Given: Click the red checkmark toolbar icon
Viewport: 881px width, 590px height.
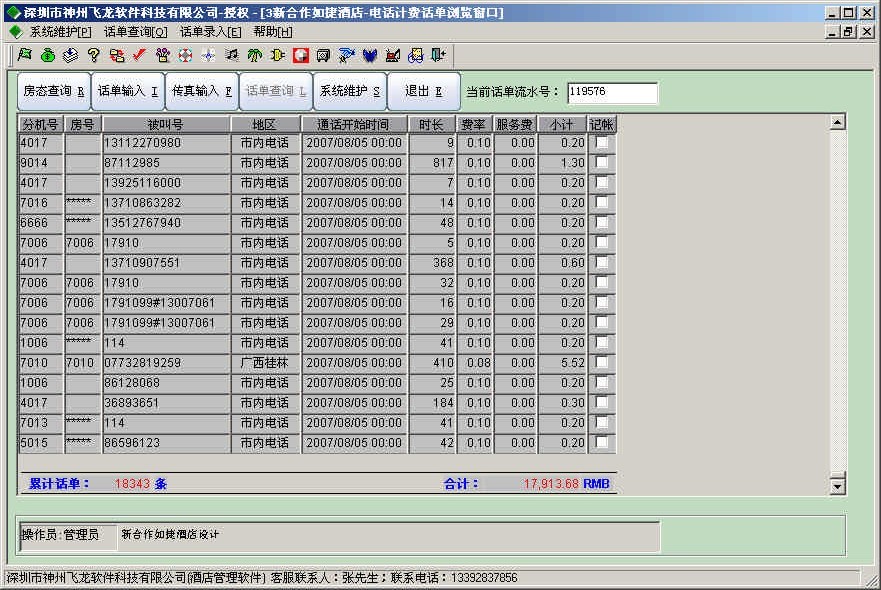Looking at the screenshot, I should point(139,55).
